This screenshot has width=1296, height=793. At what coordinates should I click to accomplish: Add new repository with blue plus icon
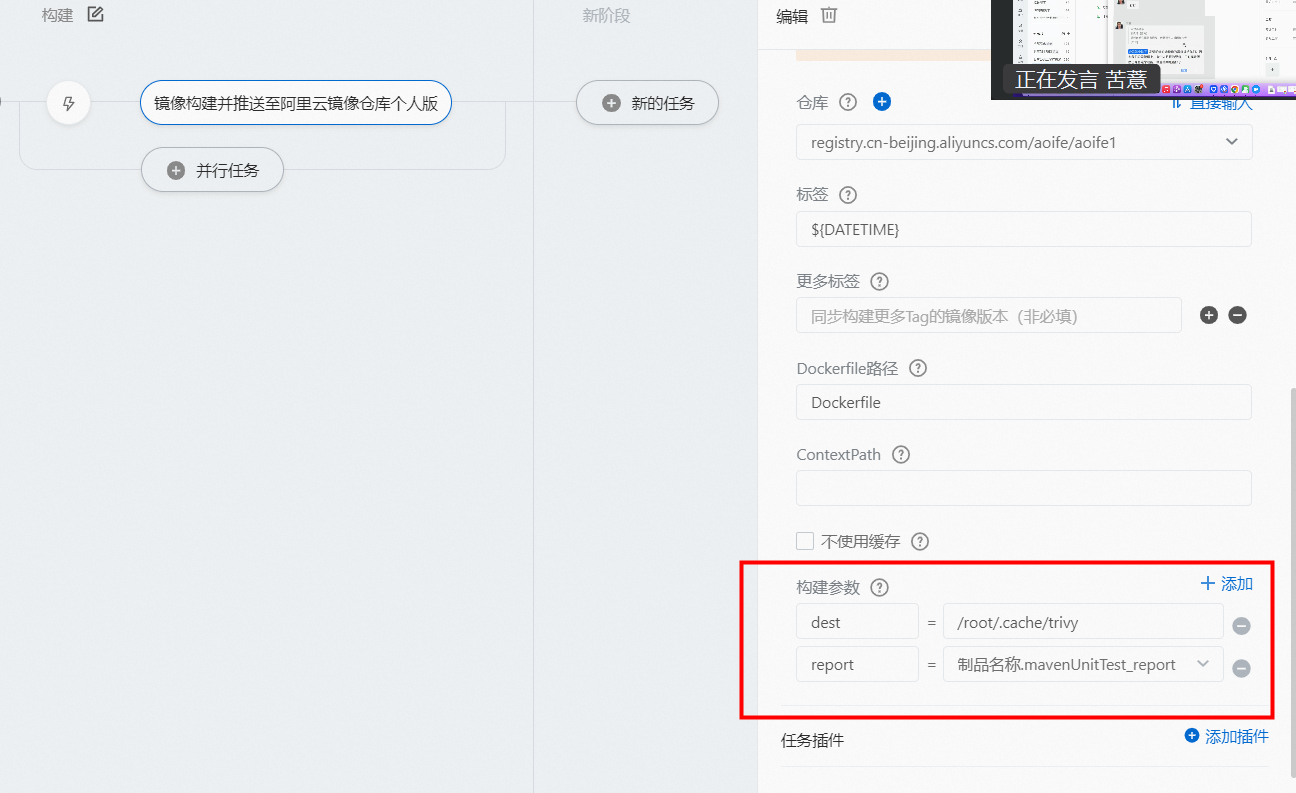point(882,101)
